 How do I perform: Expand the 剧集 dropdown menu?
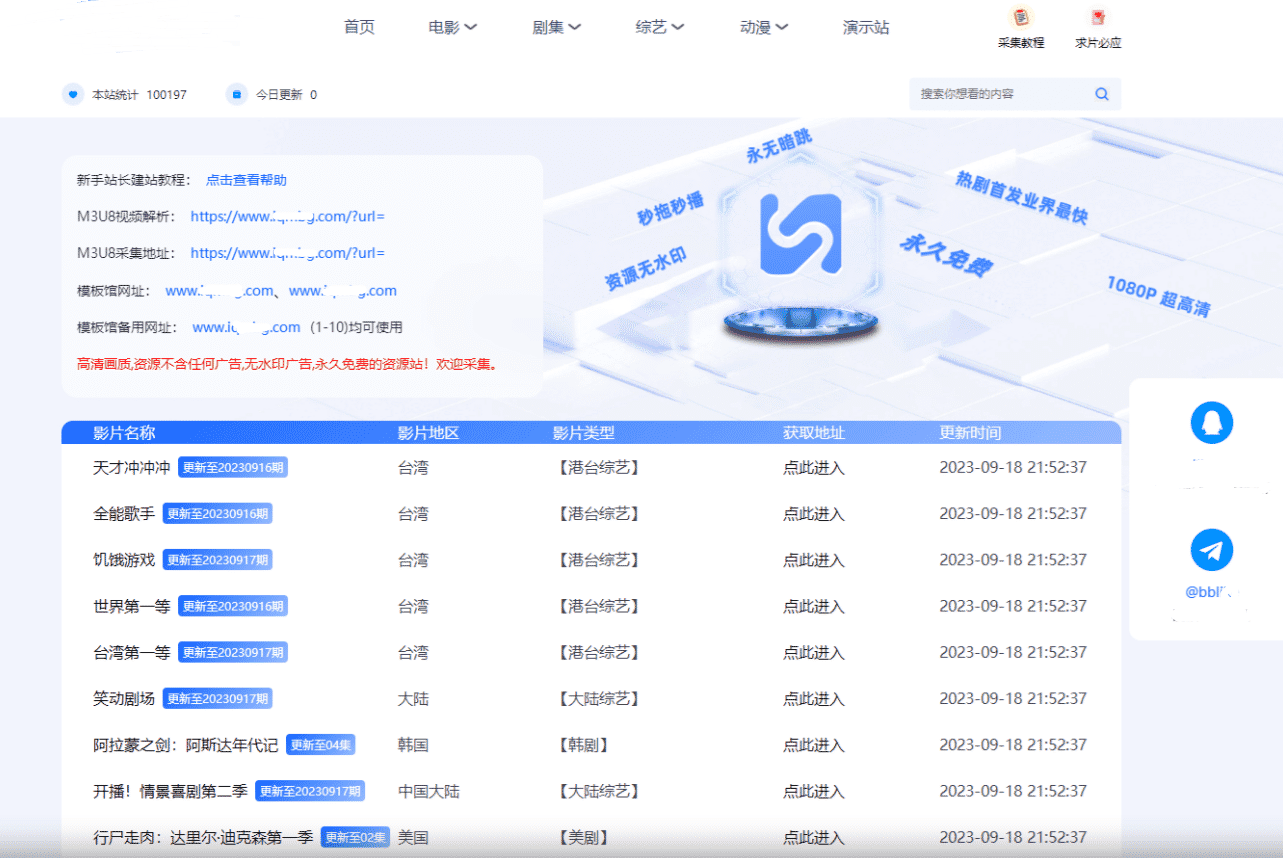(556, 27)
